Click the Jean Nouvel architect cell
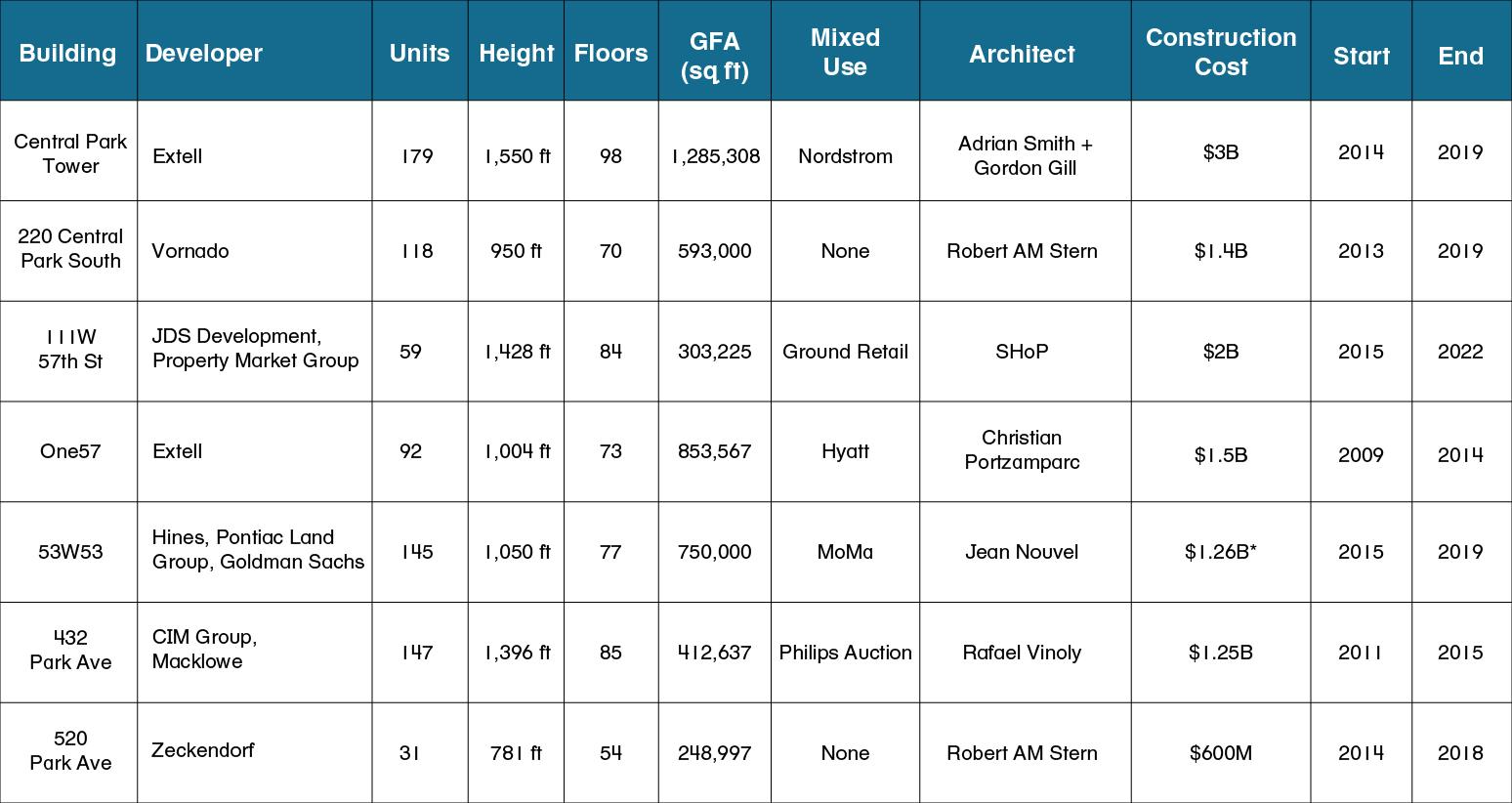Screen dimensions: 1512x803 [1025, 552]
